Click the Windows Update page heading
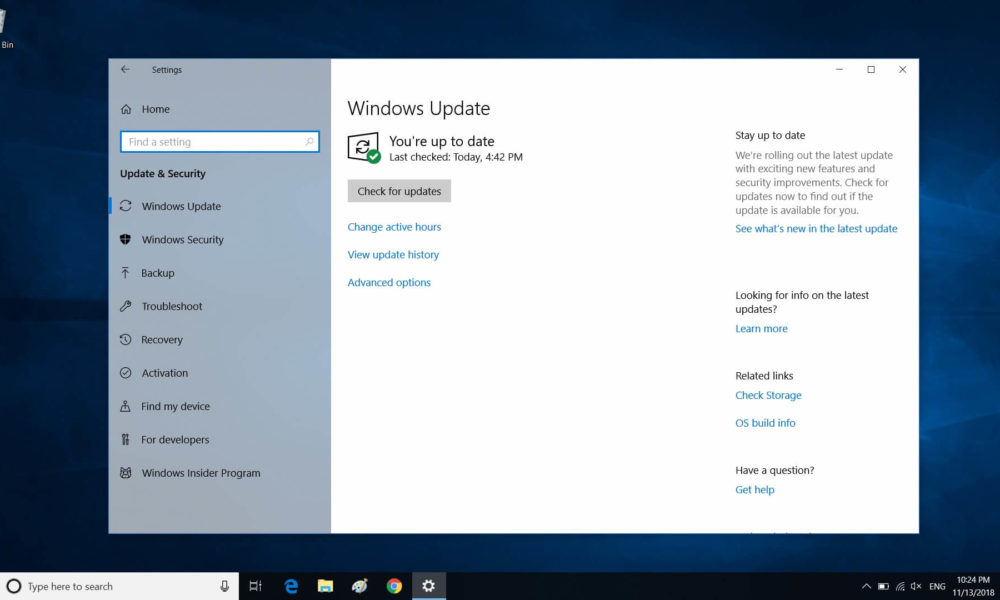This screenshot has width=1000, height=600. pos(418,108)
